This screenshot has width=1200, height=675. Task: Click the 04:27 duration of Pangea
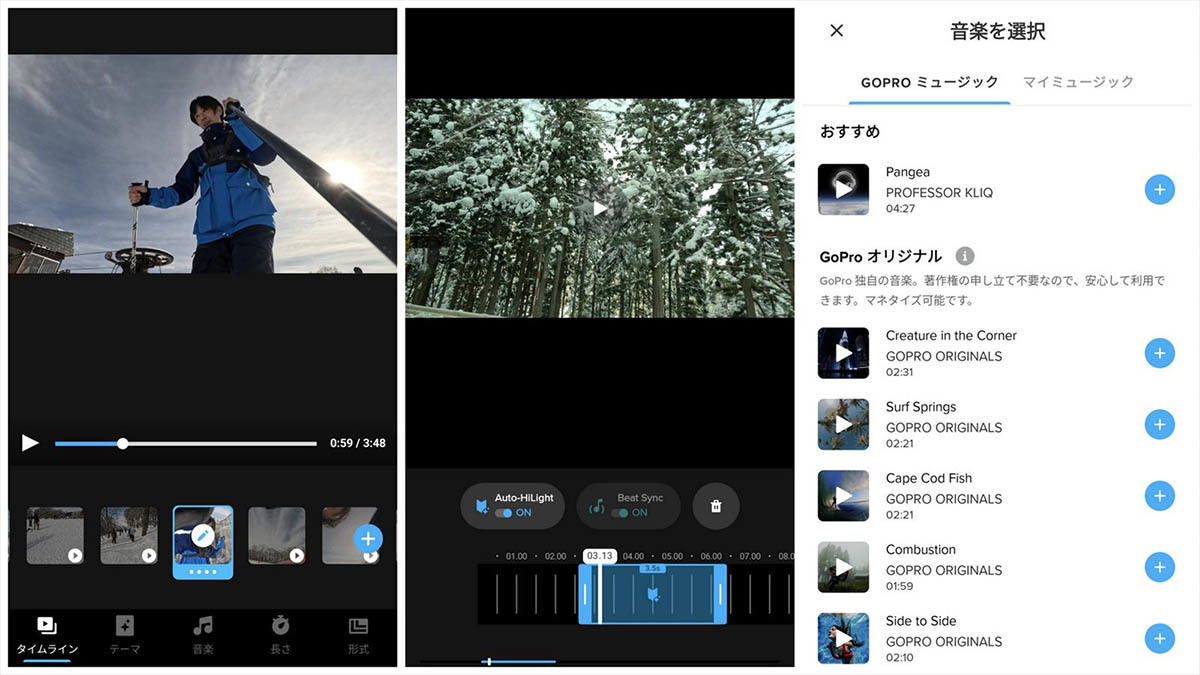click(900, 209)
